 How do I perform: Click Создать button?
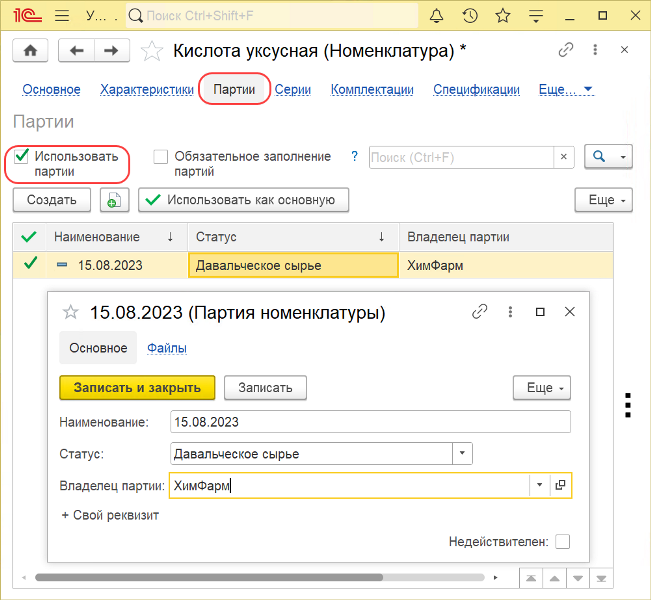tap(51, 200)
